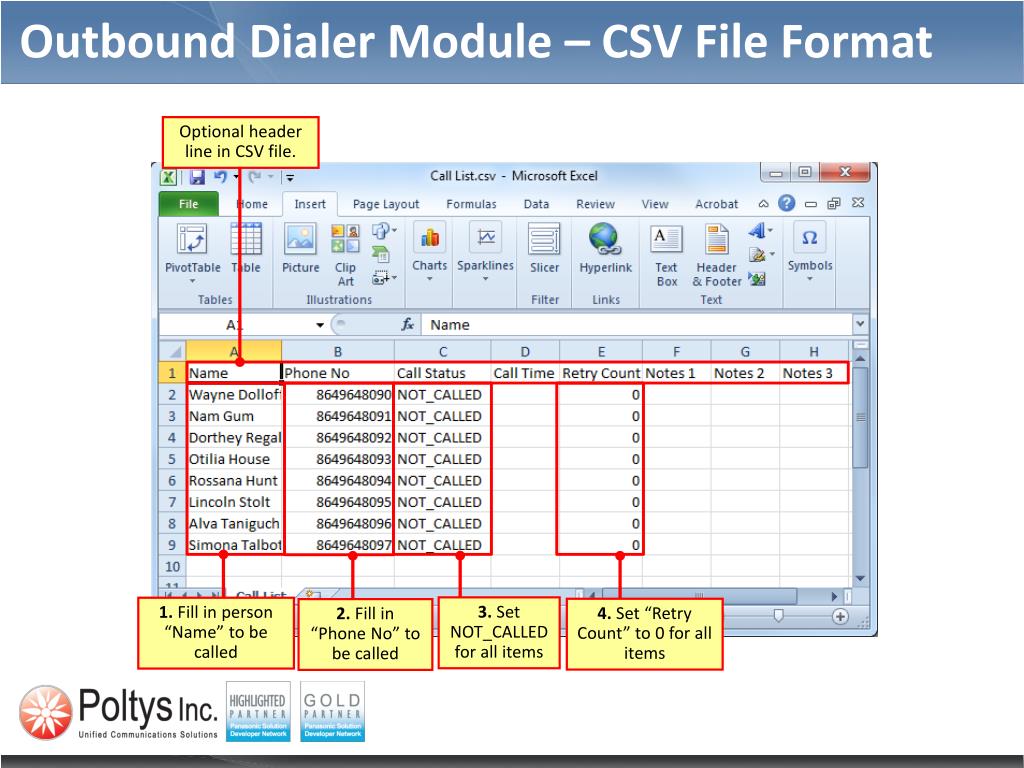
Task: Switch to the View tab
Action: [654, 204]
